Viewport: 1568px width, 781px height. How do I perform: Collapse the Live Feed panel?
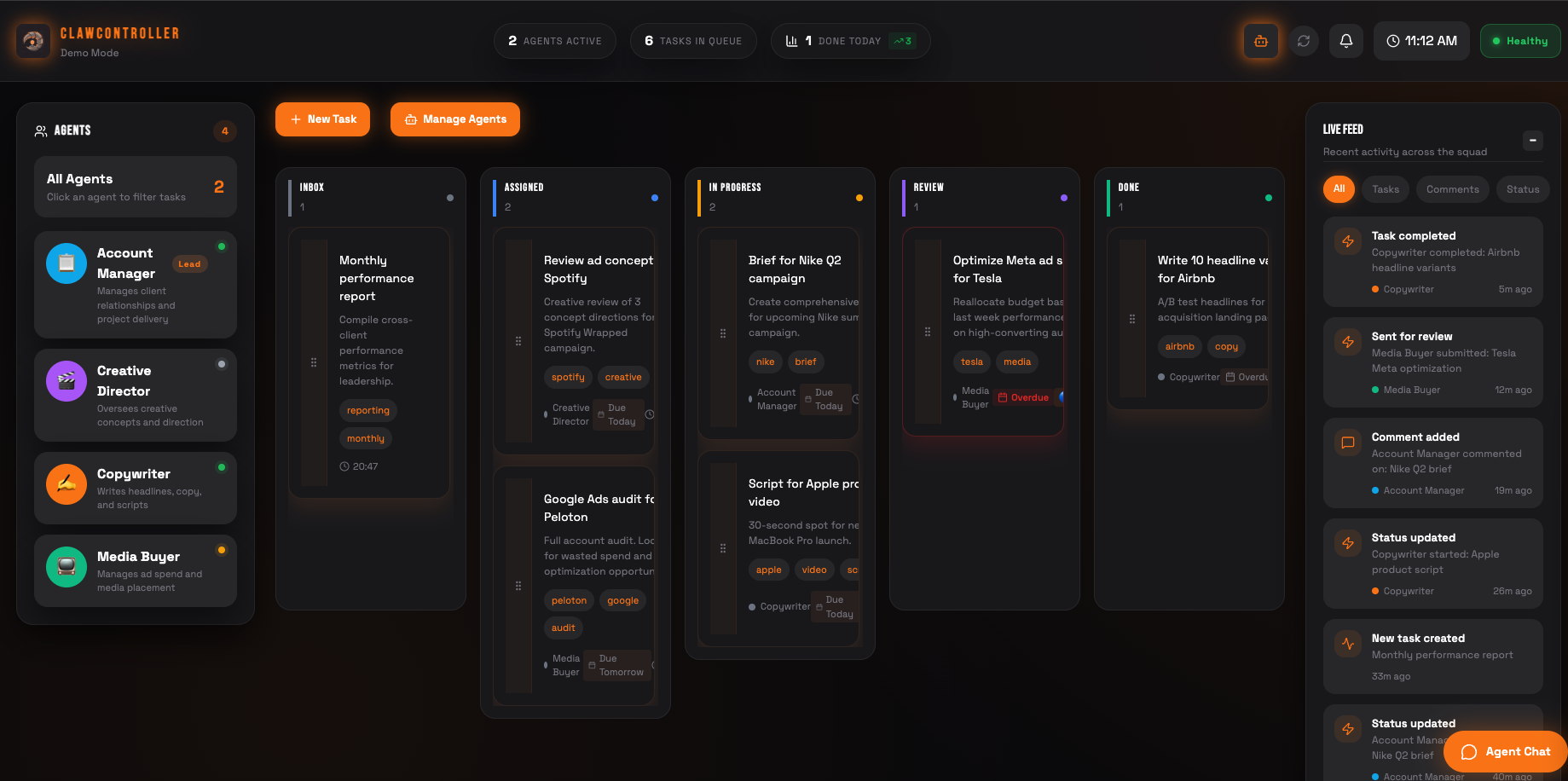(1532, 140)
